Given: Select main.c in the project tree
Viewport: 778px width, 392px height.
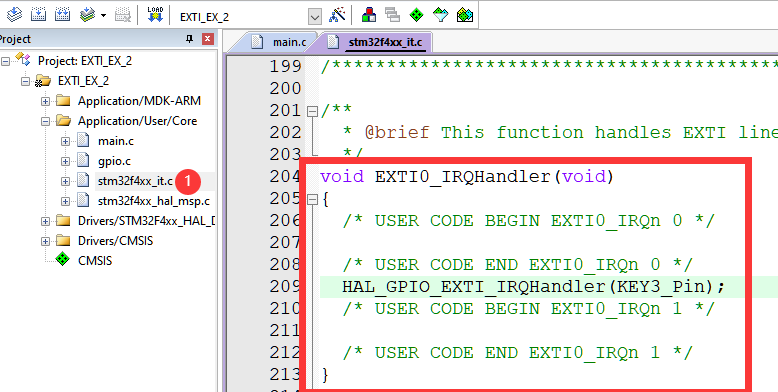Looking at the screenshot, I should tap(116, 141).
